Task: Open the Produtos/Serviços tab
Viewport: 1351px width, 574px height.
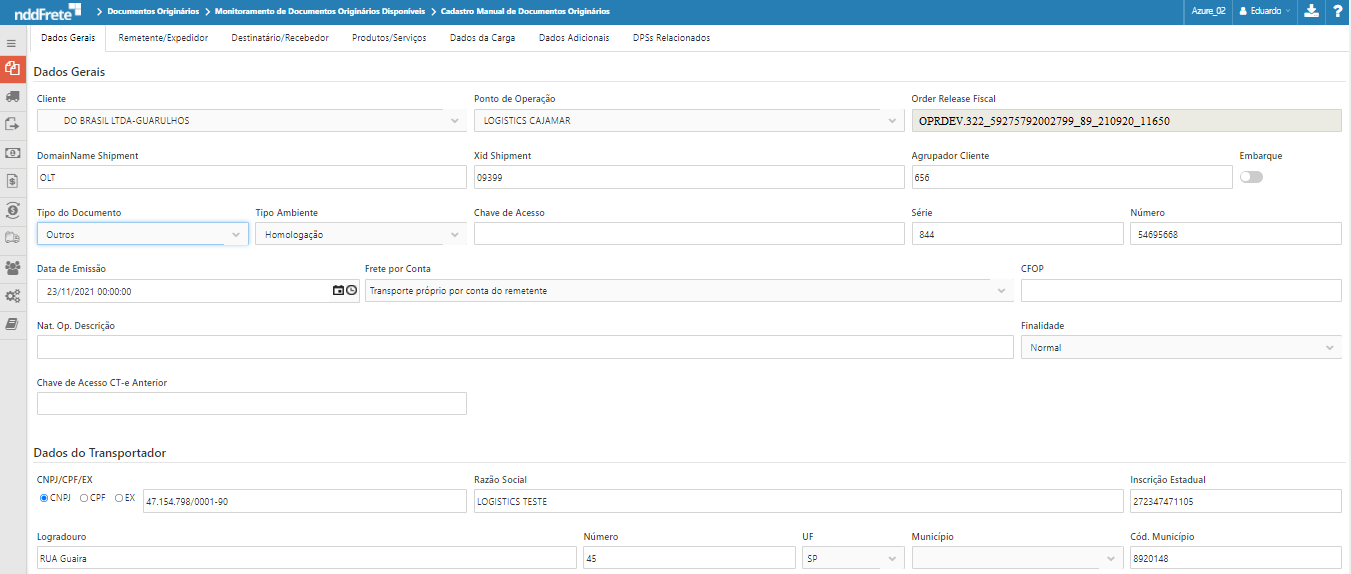Action: [x=389, y=38]
